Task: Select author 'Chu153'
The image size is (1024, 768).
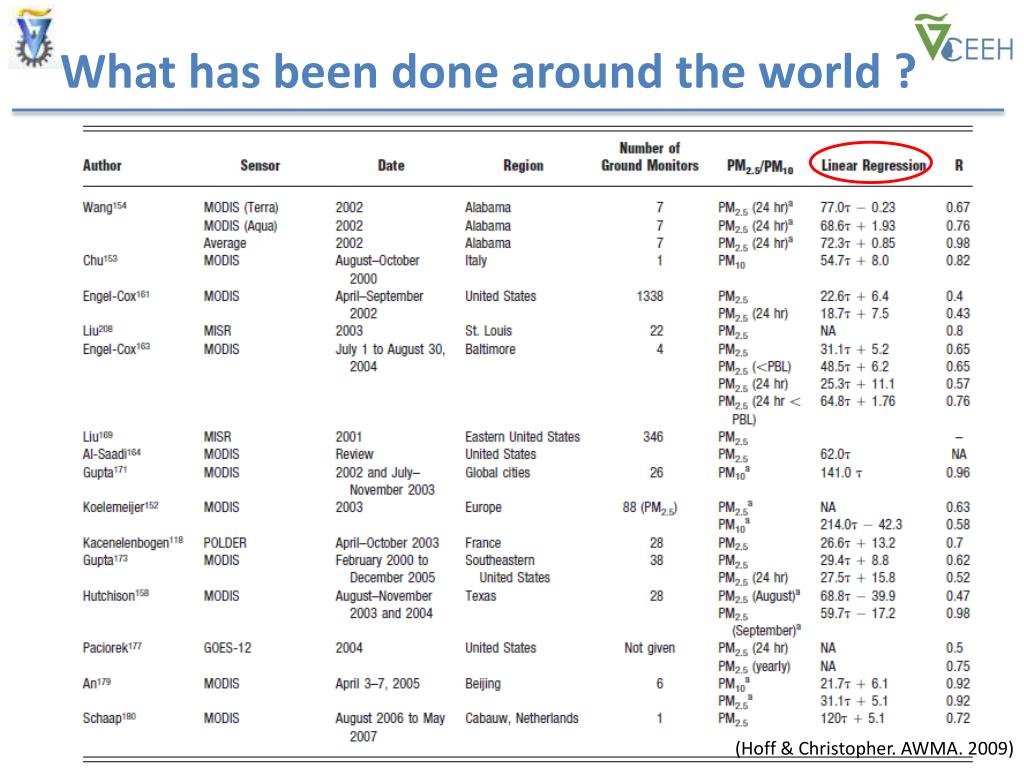Action: (x=100, y=260)
